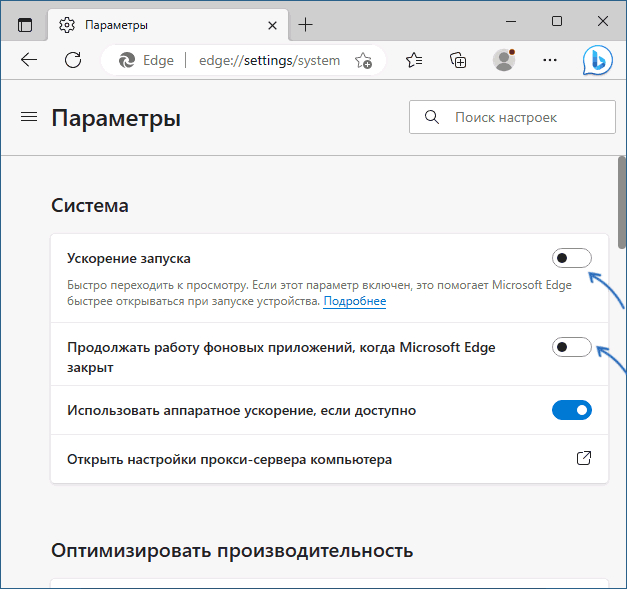Open a new tab with plus button
The height and width of the screenshot is (589, 627).
pos(306,25)
